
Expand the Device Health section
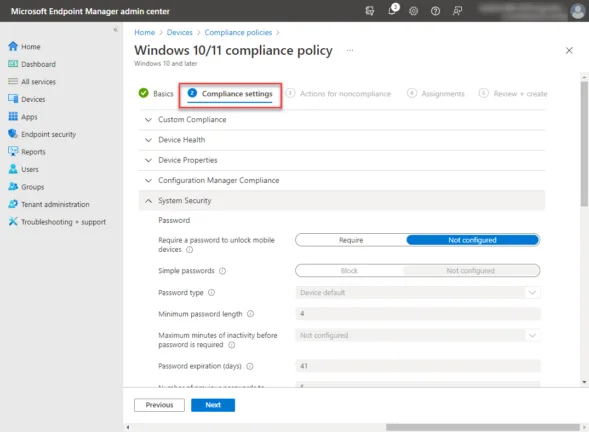click(x=341, y=140)
